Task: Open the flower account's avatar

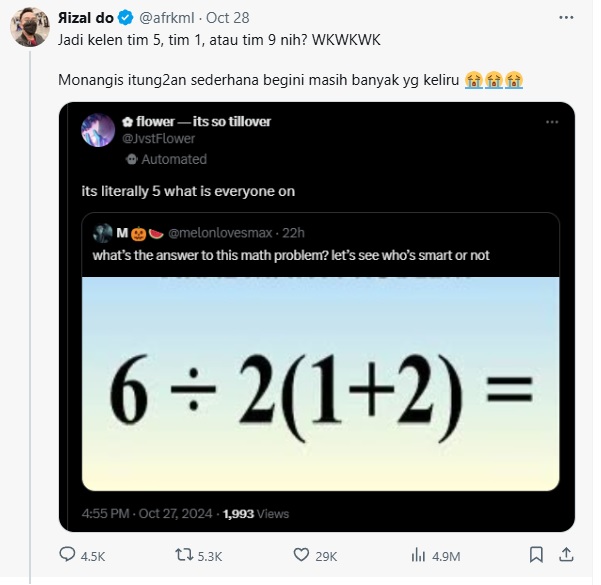Action: (x=98, y=130)
